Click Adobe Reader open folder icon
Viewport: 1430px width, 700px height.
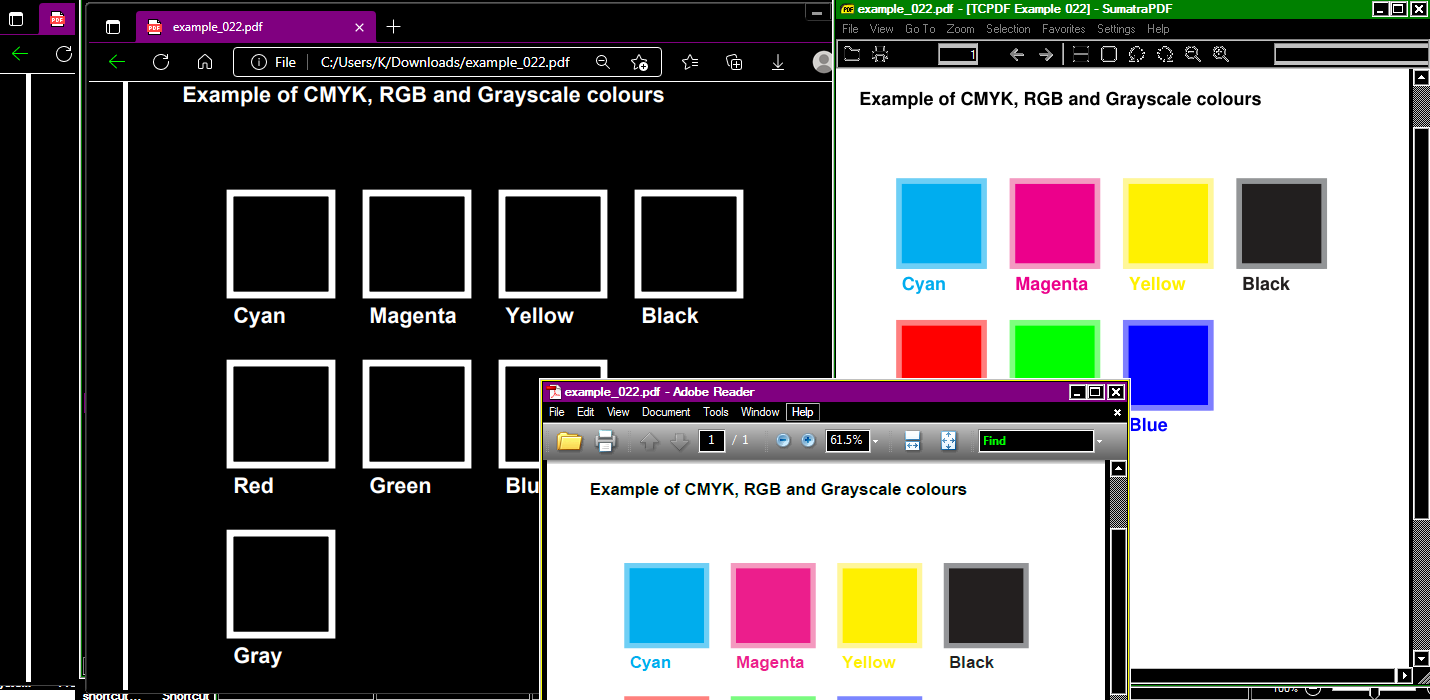coord(570,441)
